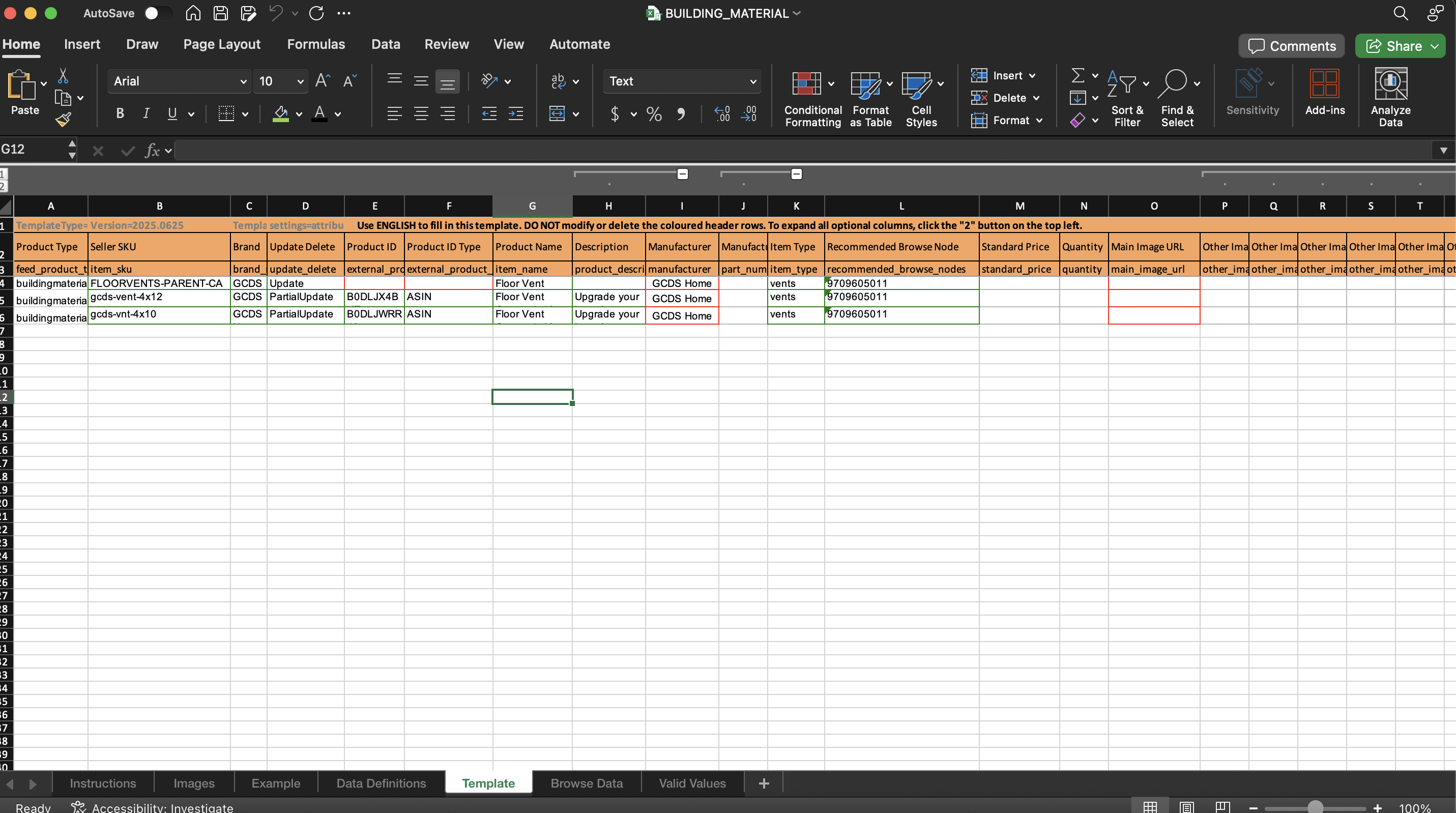Open the Insert ribbon tab

pyautogui.click(x=82, y=44)
